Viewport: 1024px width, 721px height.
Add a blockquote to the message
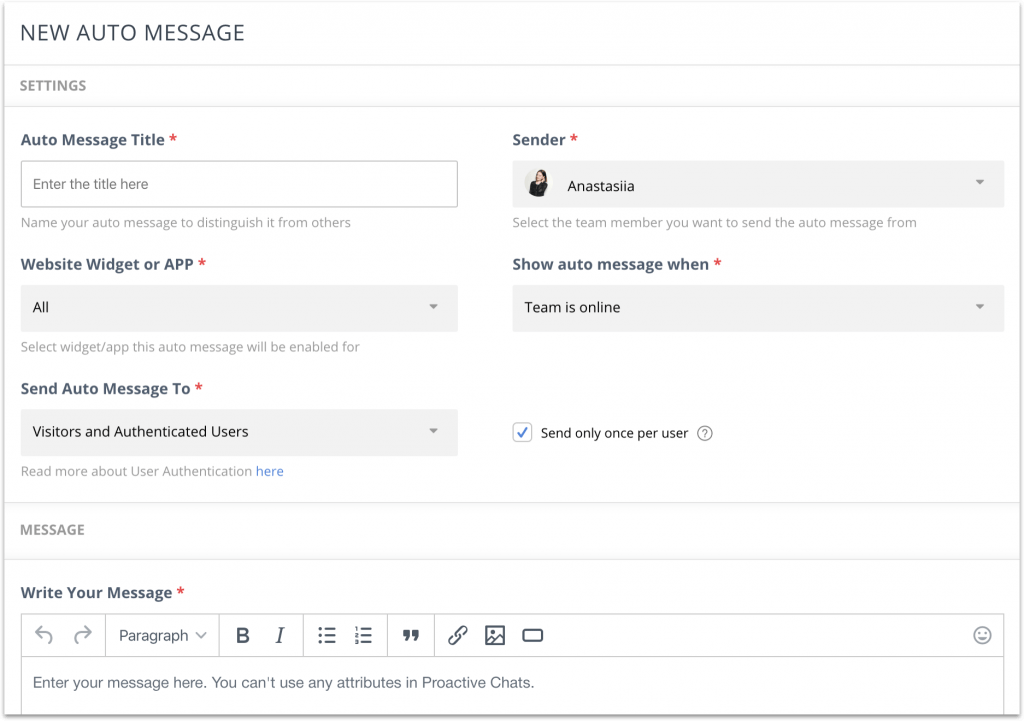410,635
